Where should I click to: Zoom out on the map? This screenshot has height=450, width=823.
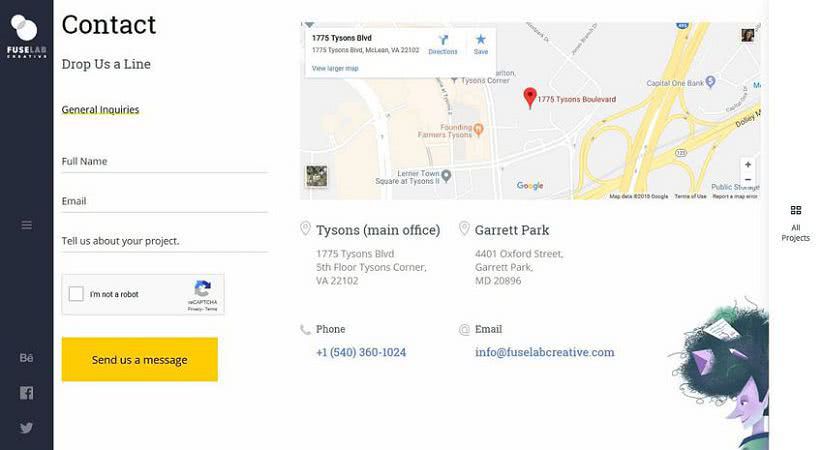748,180
